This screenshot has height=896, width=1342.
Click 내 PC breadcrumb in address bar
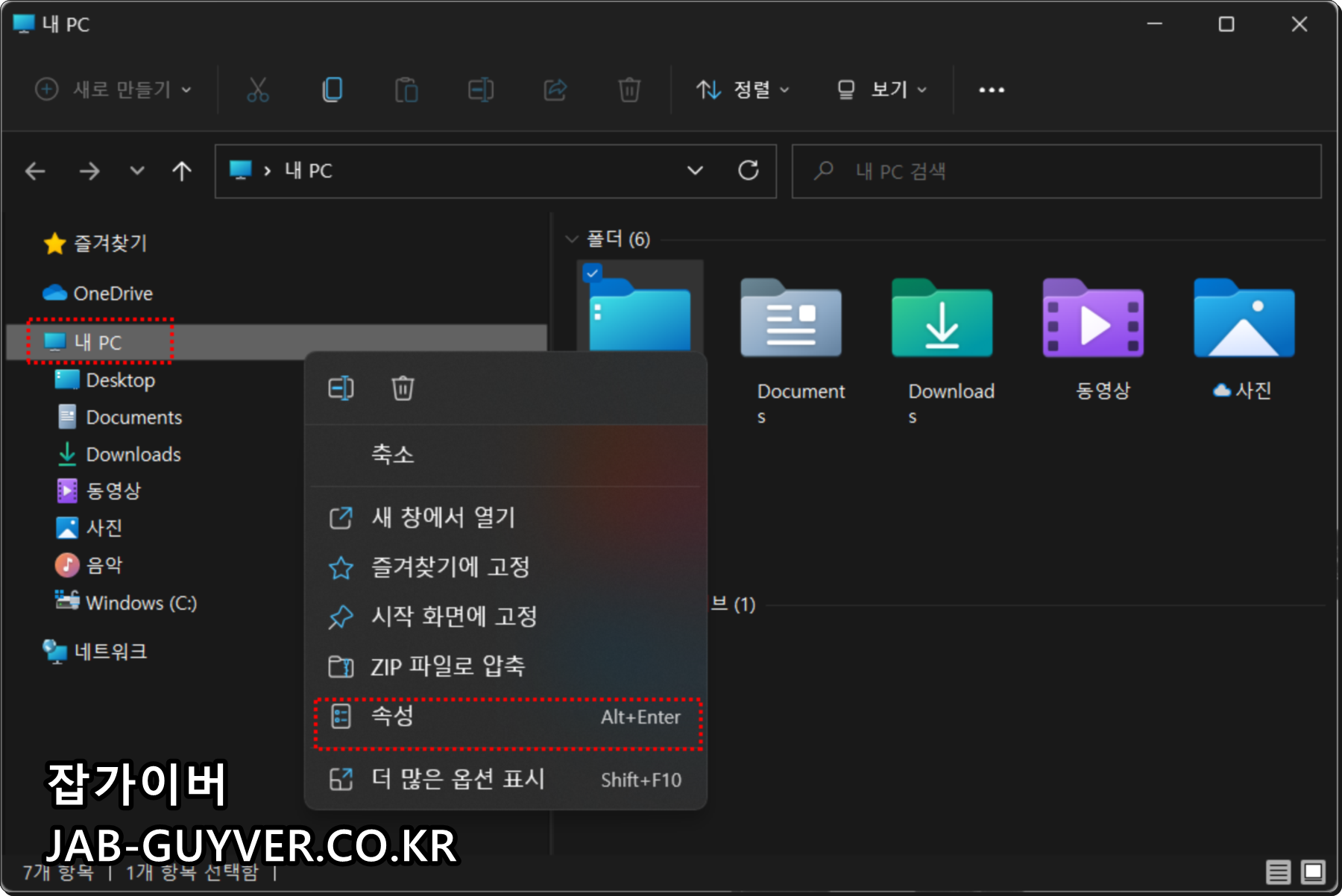coord(308,171)
